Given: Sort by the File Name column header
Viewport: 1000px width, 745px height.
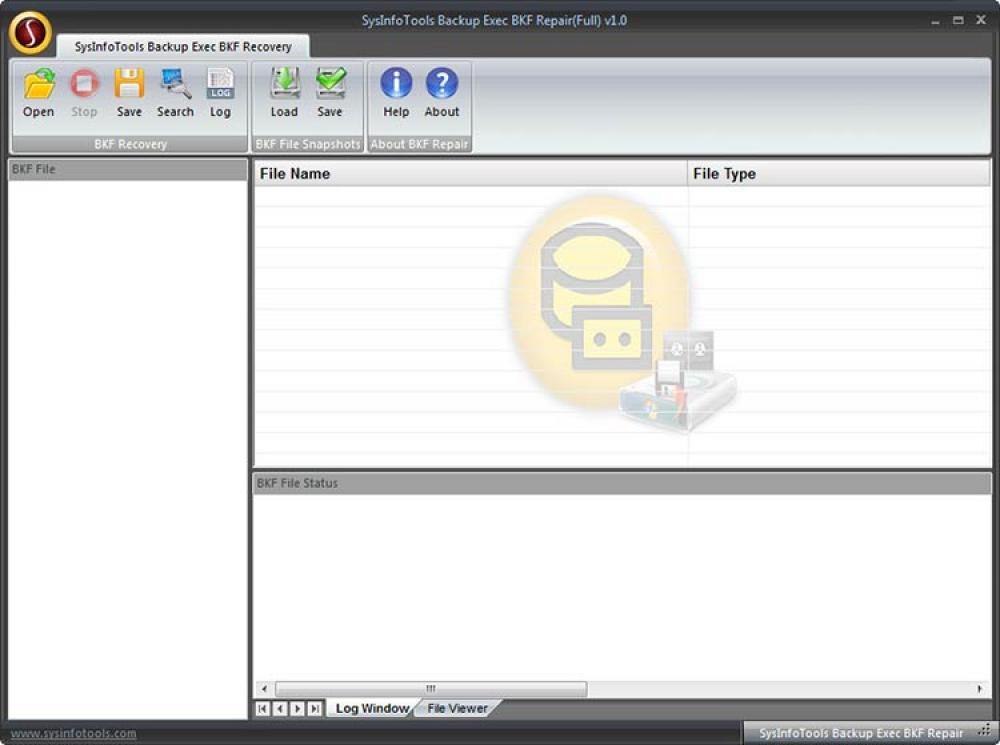Looking at the screenshot, I should (470, 173).
